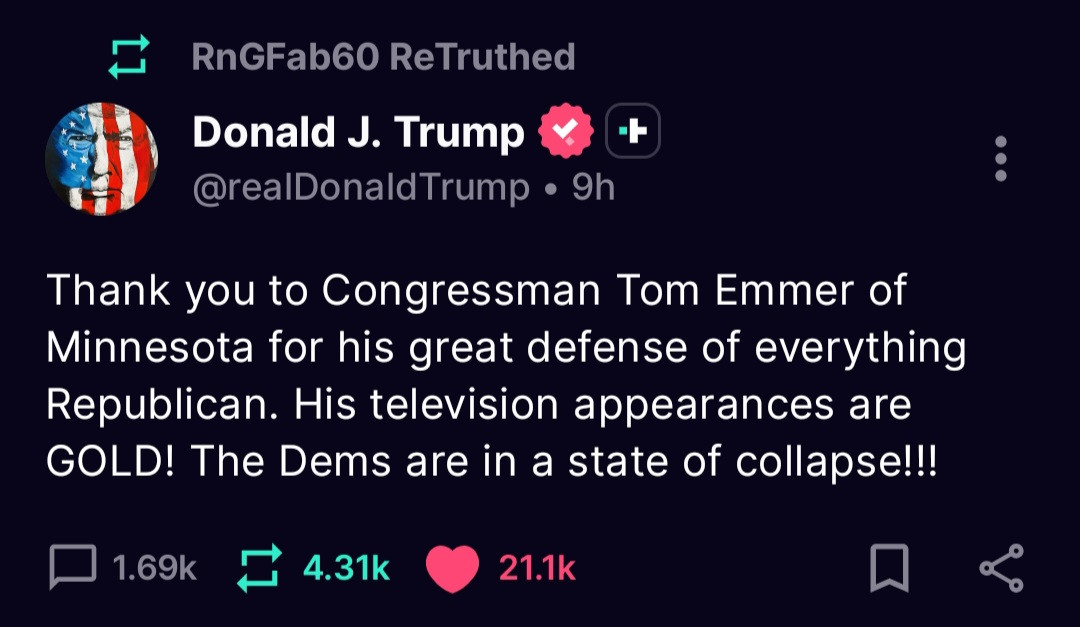Share the post via share icon
Screen dimensions: 1080x627
(1000, 568)
